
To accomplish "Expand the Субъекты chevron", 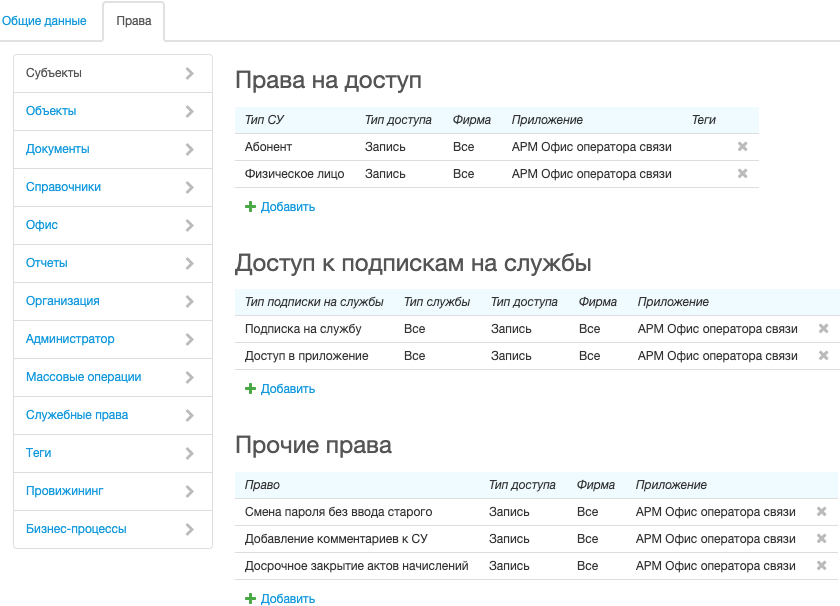I will coord(190,73).
